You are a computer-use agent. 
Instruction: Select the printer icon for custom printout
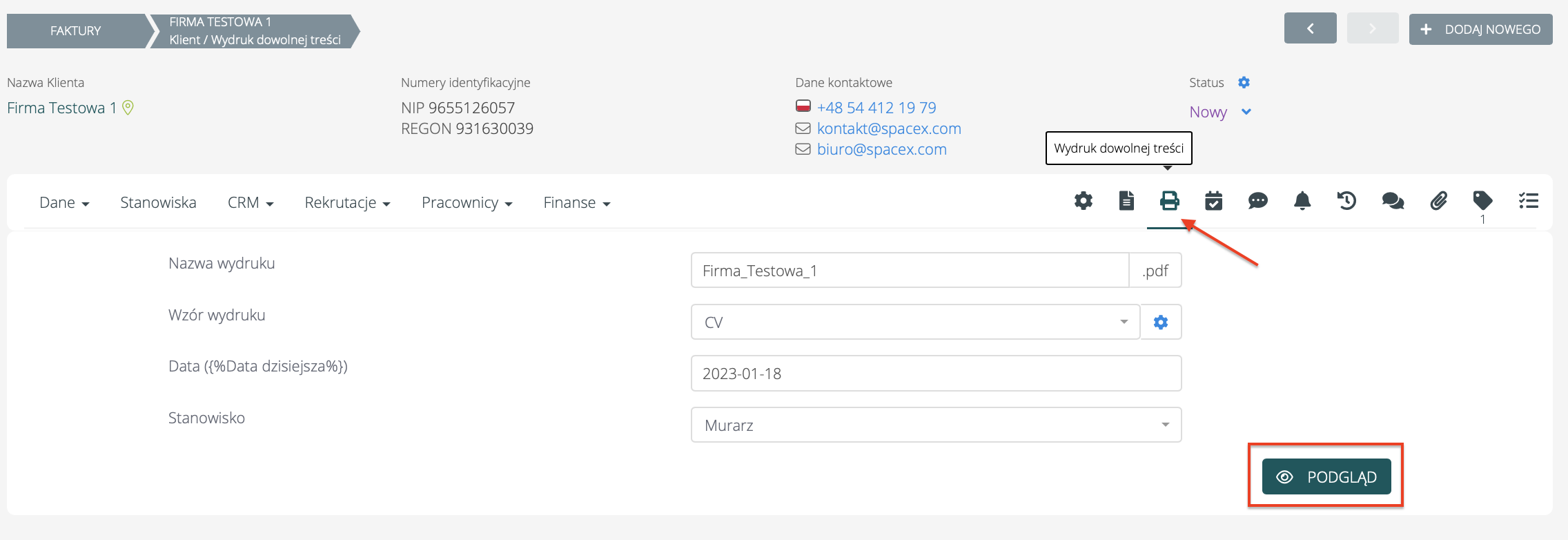pos(1170,201)
